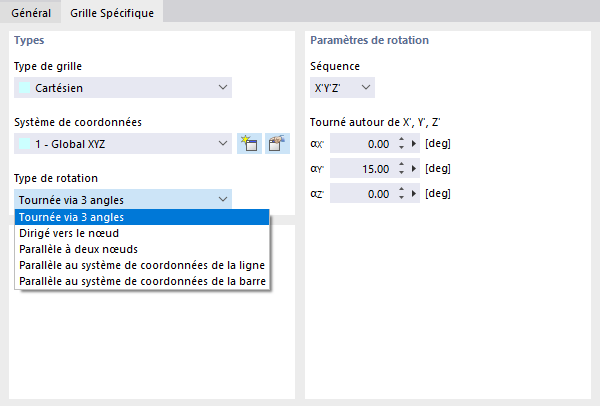Open the arrow menu beside αY' value
The image size is (600, 406).
pyautogui.click(x=415, y=169)
